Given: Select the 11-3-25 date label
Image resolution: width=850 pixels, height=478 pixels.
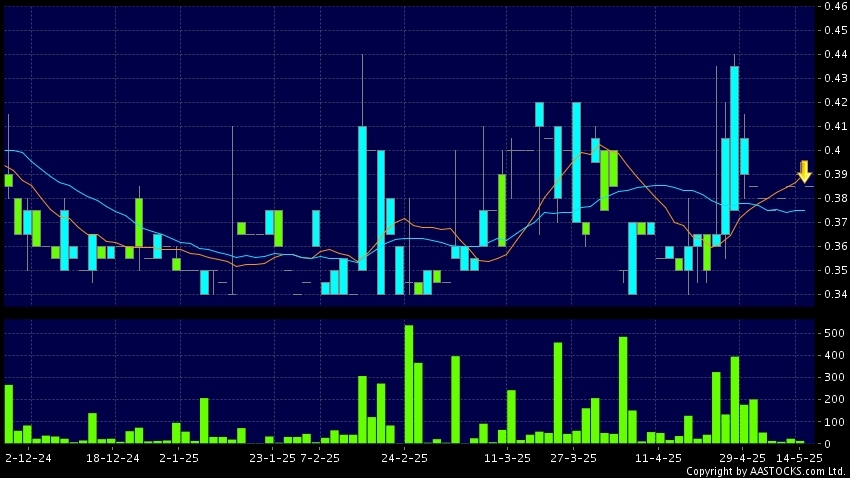Looking at the screenshot, I should 507,458.
